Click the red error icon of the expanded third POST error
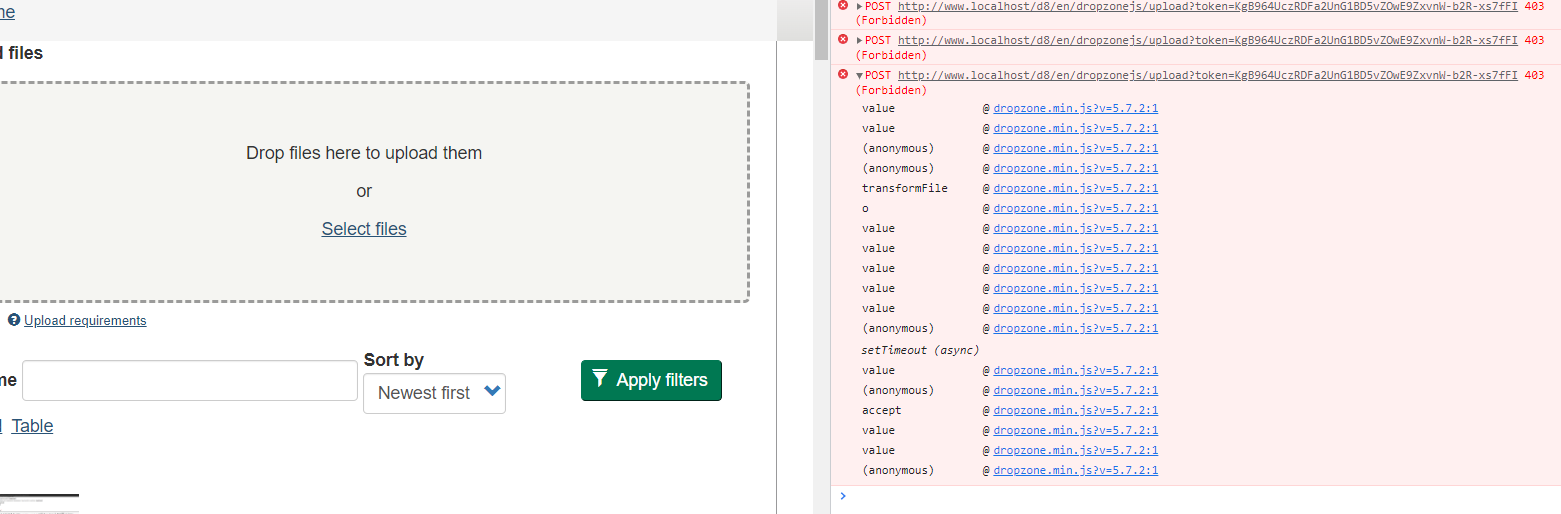 tap(842, 75)
